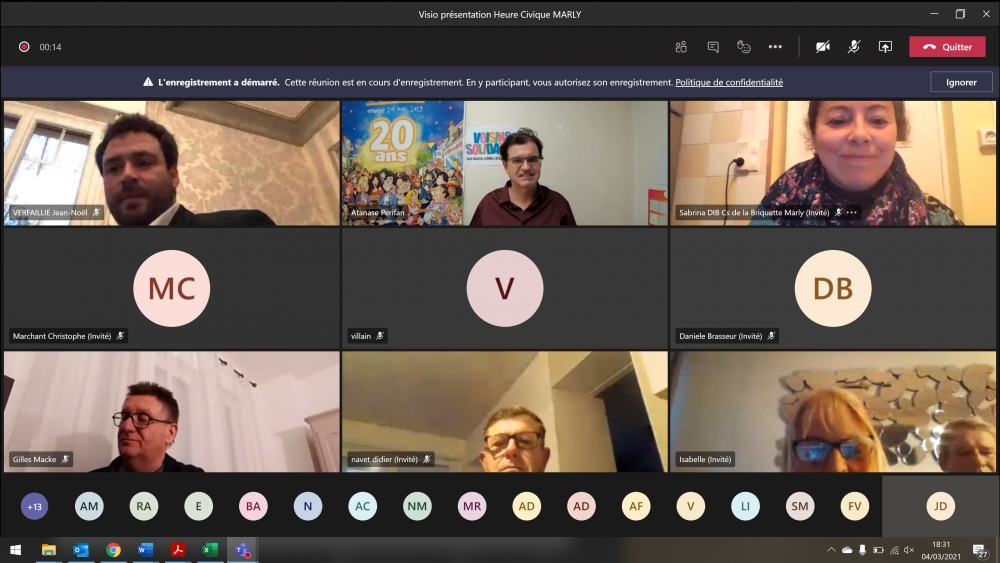Screen dimensions: 1000x563
Task: Open the More actions ellipsis menu
Action: tap(775, 47)
